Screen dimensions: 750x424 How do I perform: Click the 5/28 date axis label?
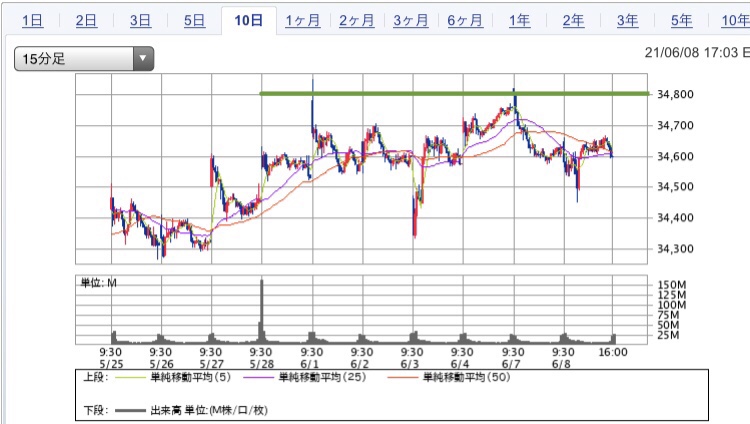coord(262,364)
